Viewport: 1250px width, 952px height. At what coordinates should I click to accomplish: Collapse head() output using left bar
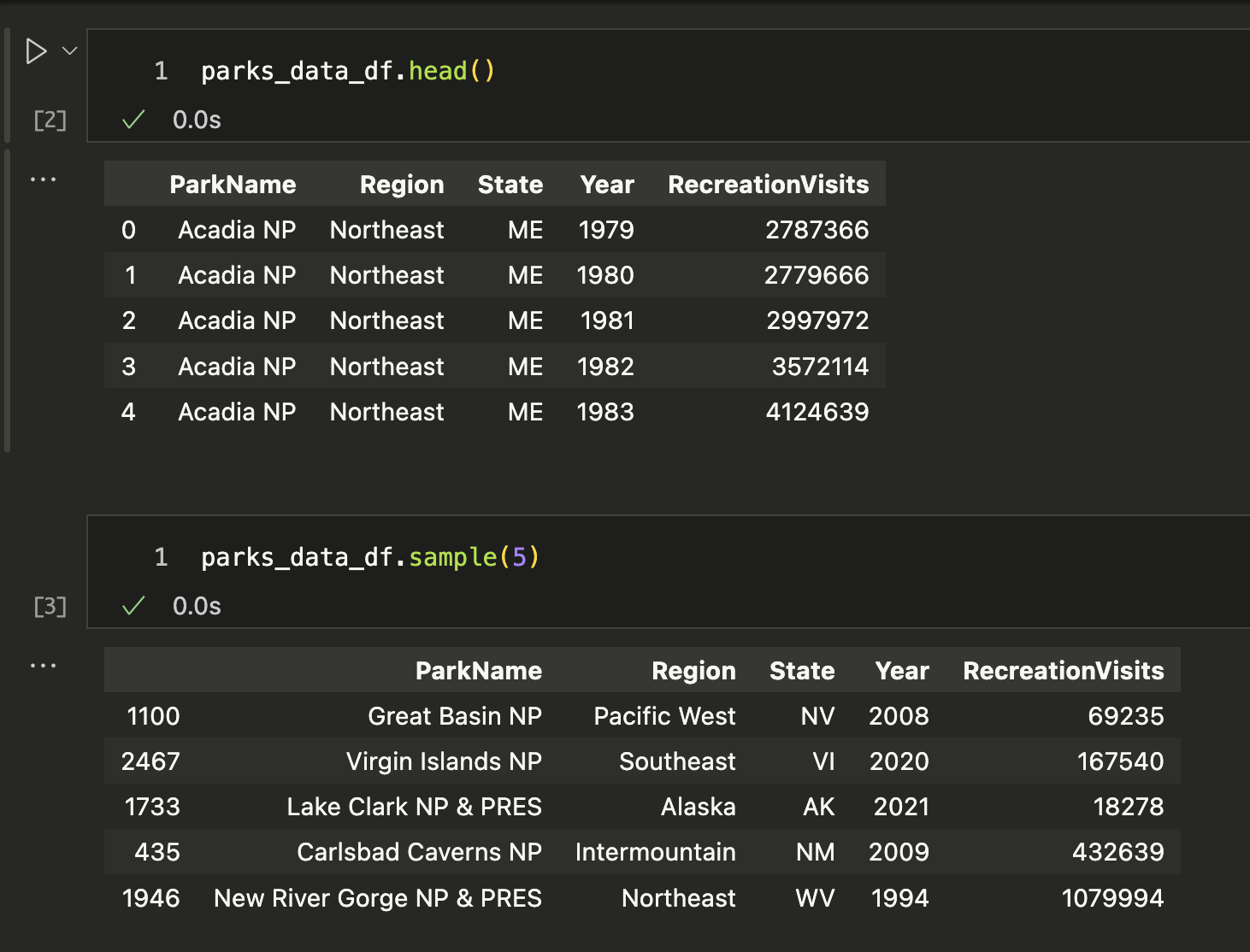8,299
